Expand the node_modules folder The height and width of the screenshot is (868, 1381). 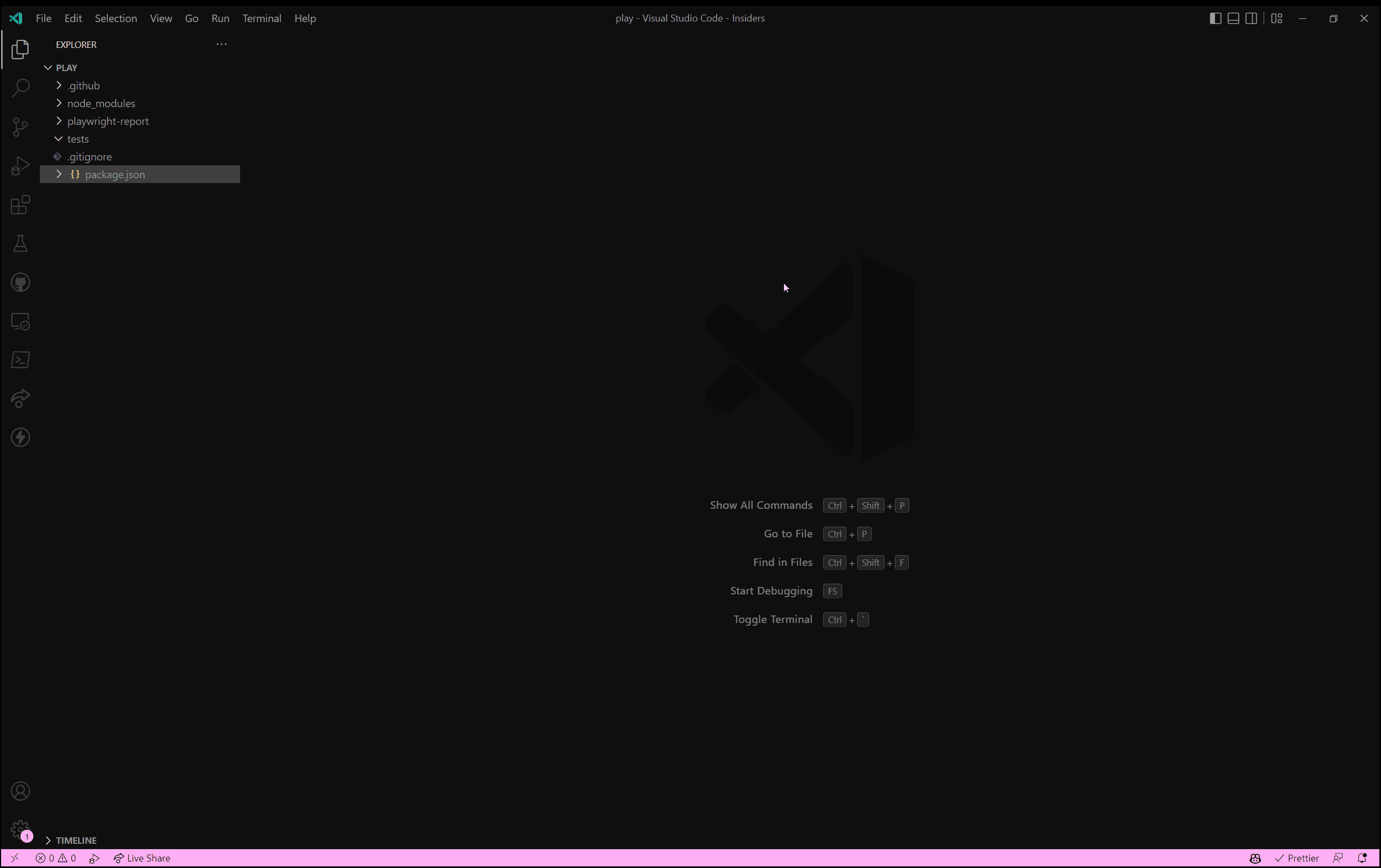click(x=59, y=103)
